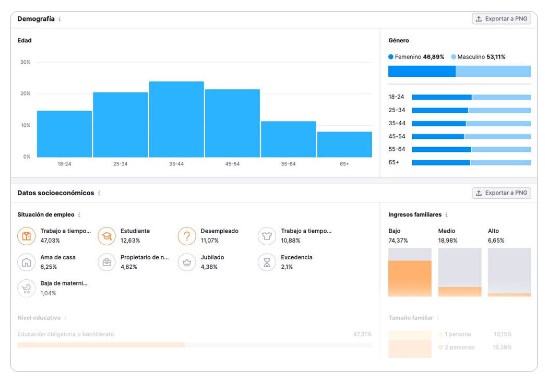Image resolution: width=545 pixels, height=380 pixels.
Task: Click the Tamaño familiar heading
Action: [410, 318]
